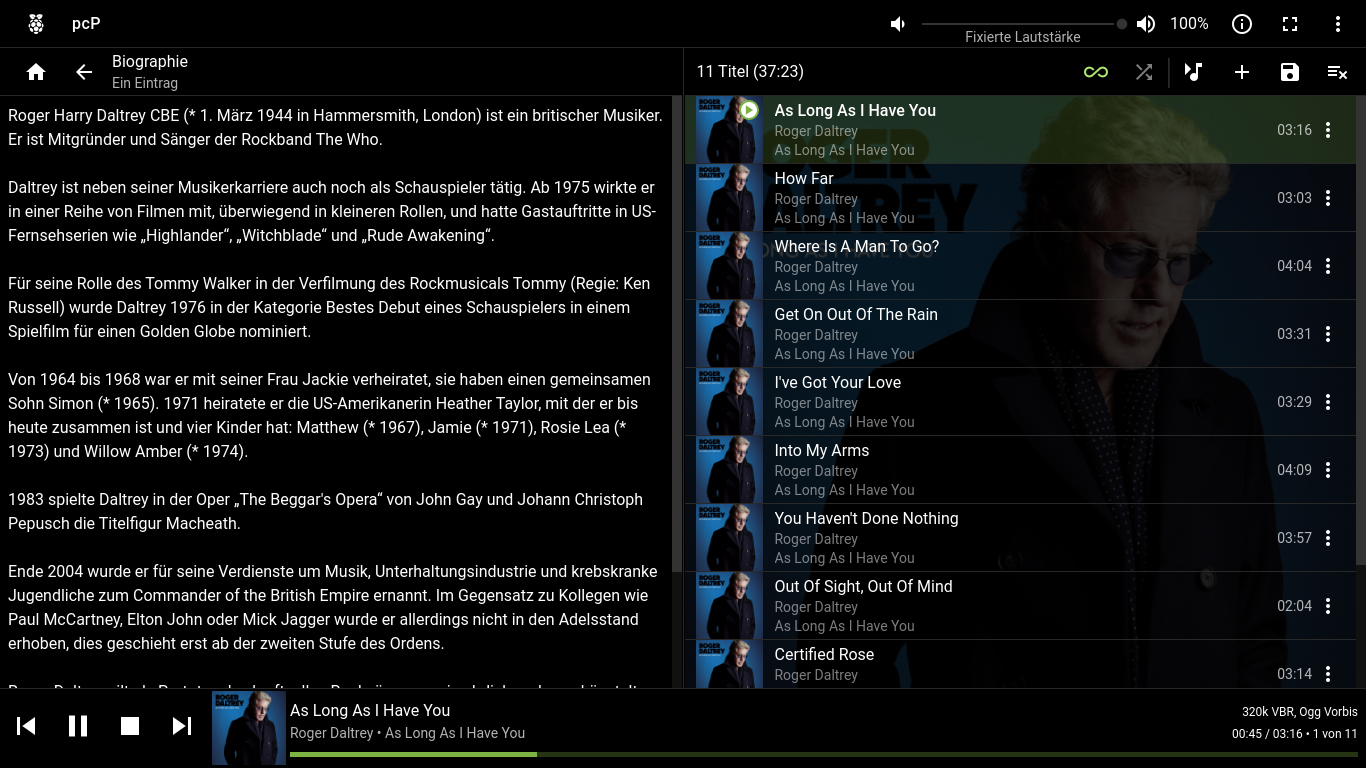Stop playback

(x=130, y=726)
